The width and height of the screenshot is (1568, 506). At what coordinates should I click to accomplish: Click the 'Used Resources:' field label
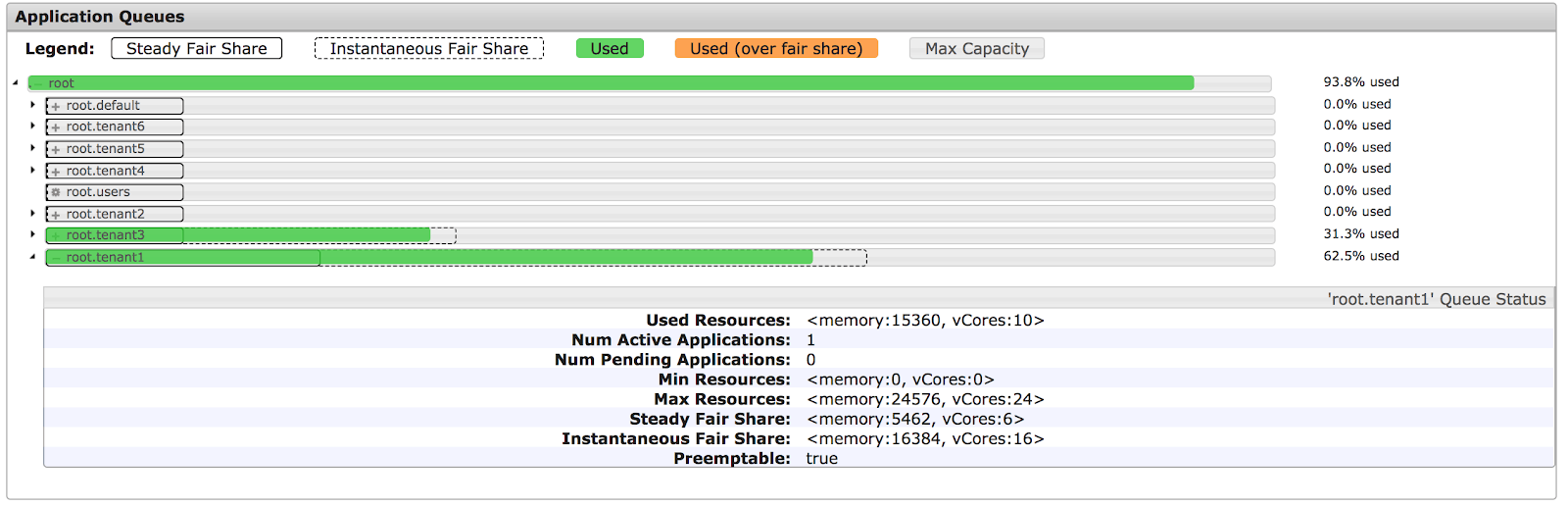[x=718, y=321]
